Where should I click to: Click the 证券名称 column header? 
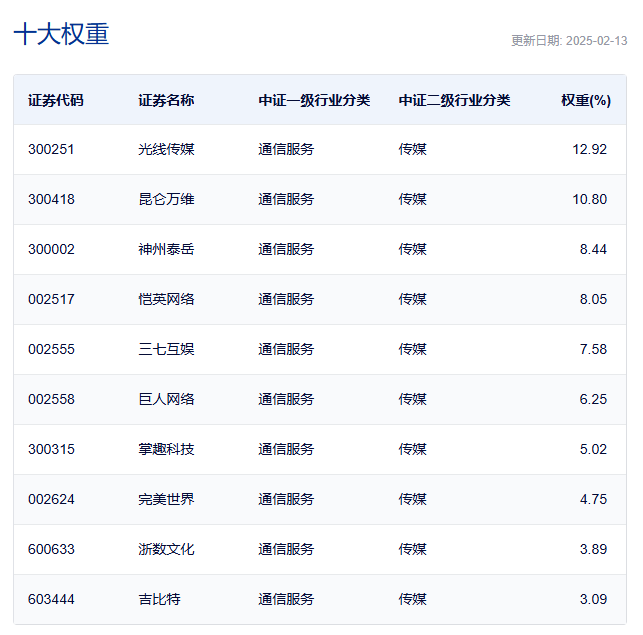[x=166, y=100]
